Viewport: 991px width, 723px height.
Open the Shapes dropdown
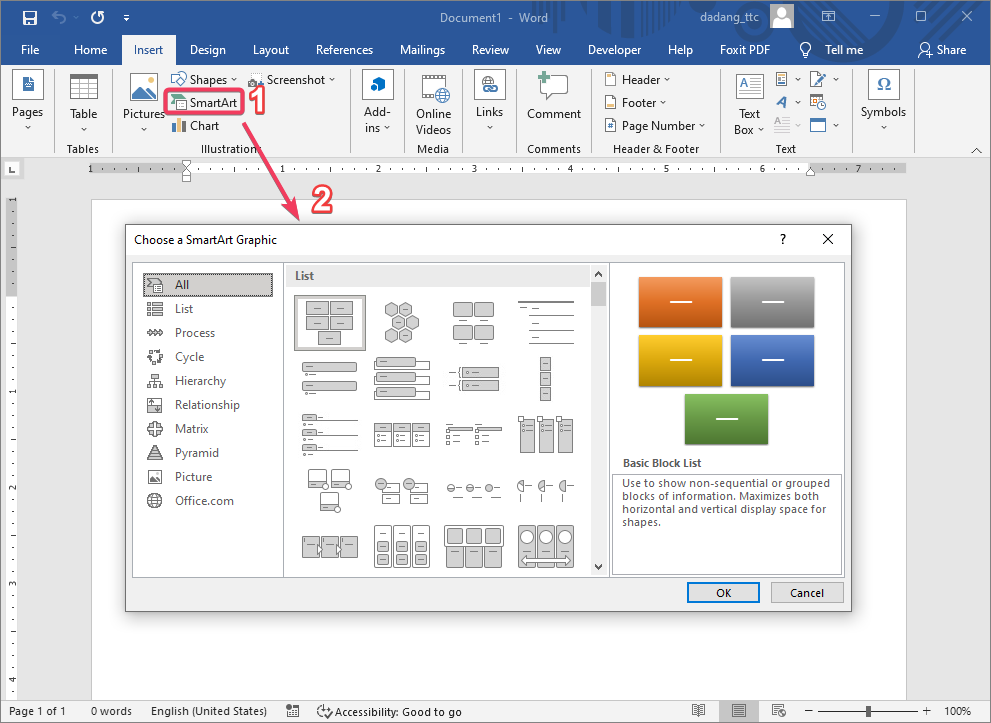(206, 79)
